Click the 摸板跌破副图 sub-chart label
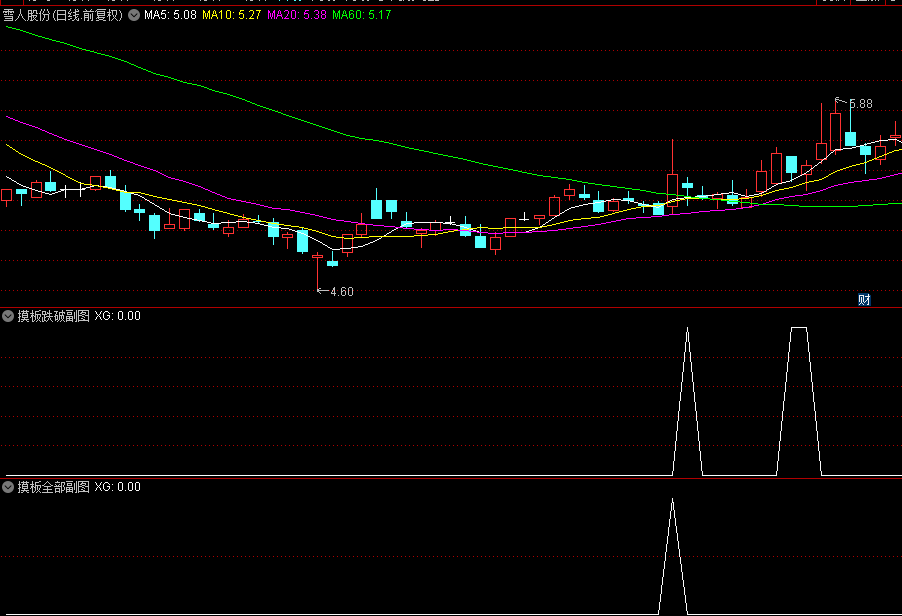The height and width of the screenshot is (616, 902). 53,316
